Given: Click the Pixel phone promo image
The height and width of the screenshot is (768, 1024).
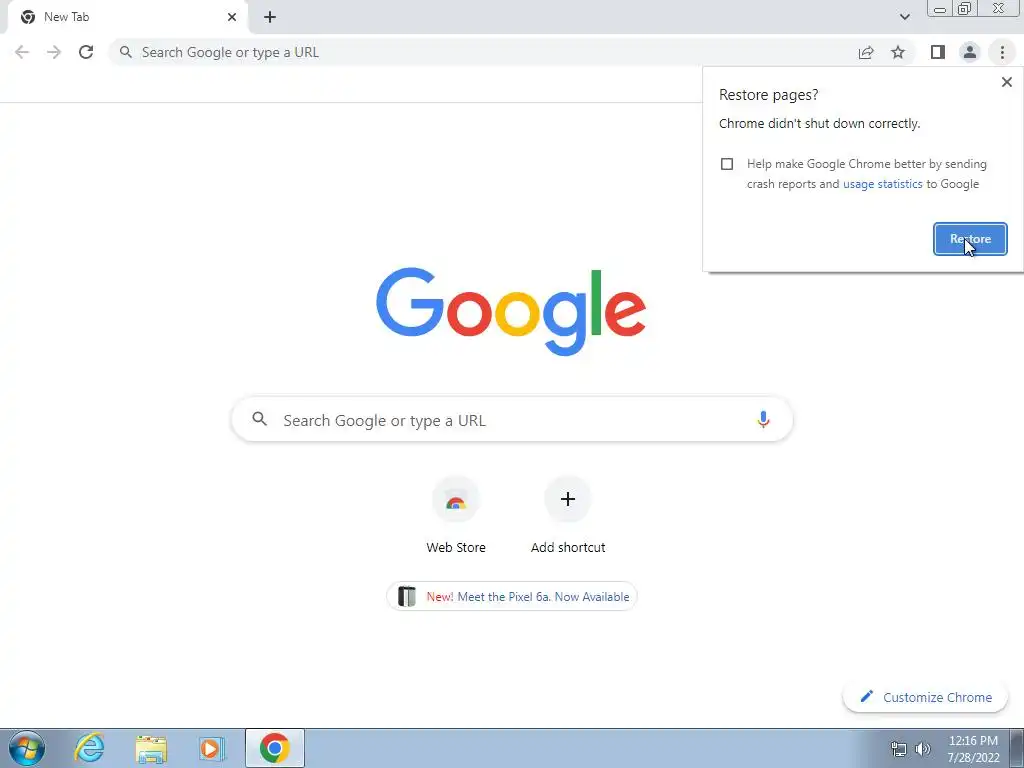Looking at the screenshot, I should pyautogui.click(x=407, y=597).
